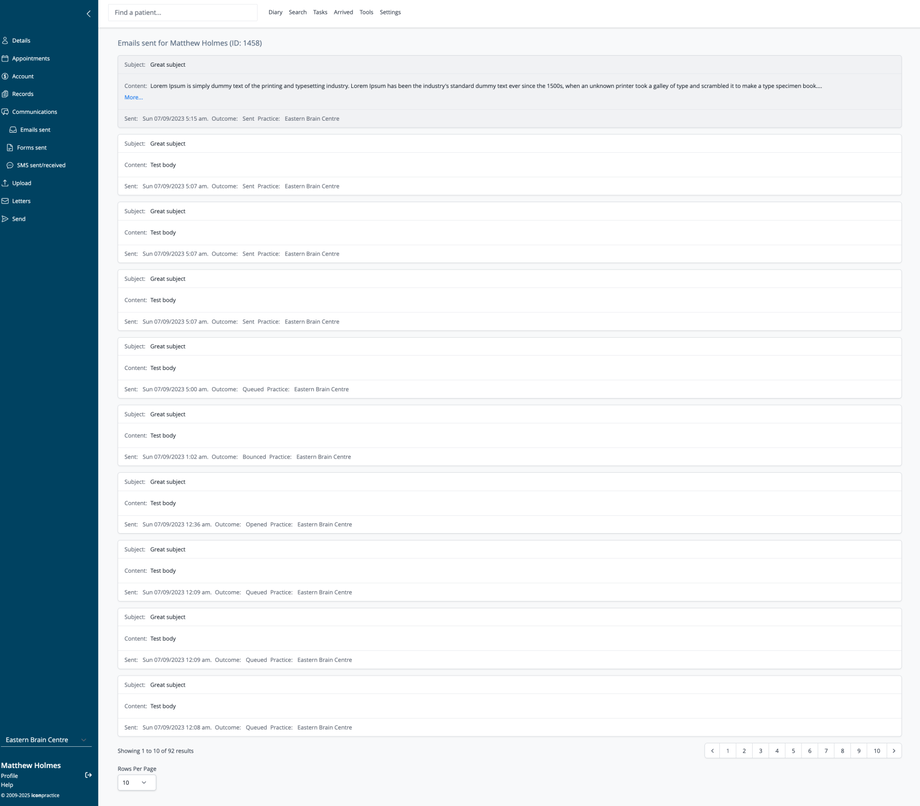Screen dimensions: 920x806
Task: Click the email sent at 5:15 am
Action: tap(509, 92)
